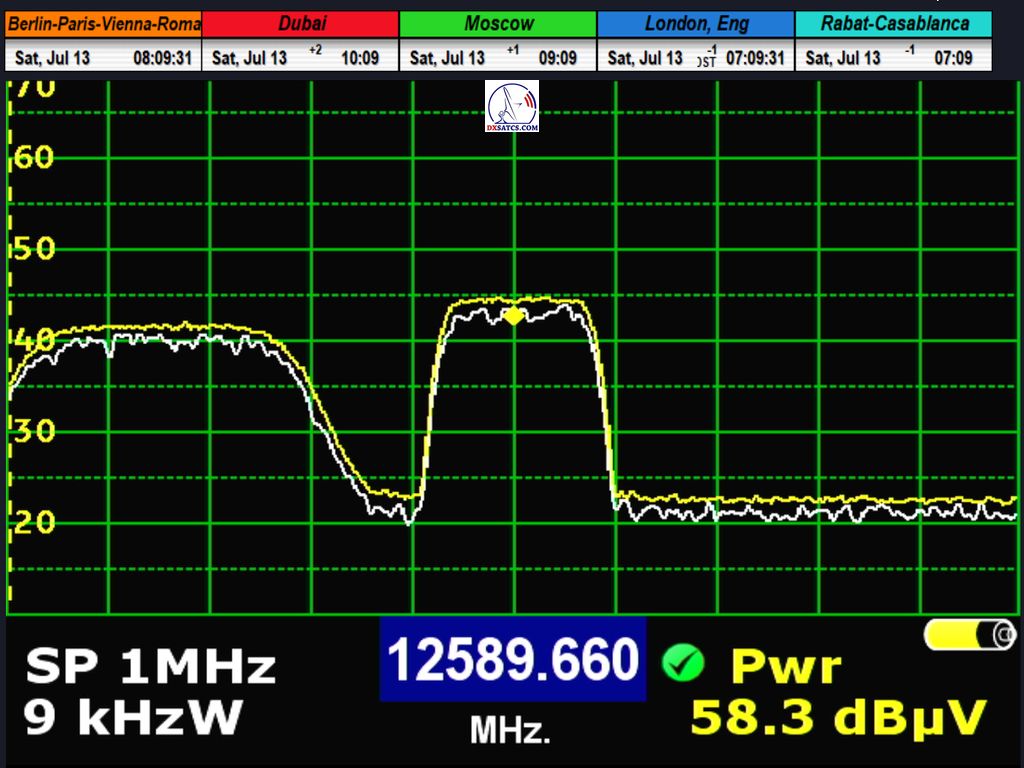Select the 9 kHzW bandwidth label
This screenshot has height=768, width=1024.
coord(133,717)
